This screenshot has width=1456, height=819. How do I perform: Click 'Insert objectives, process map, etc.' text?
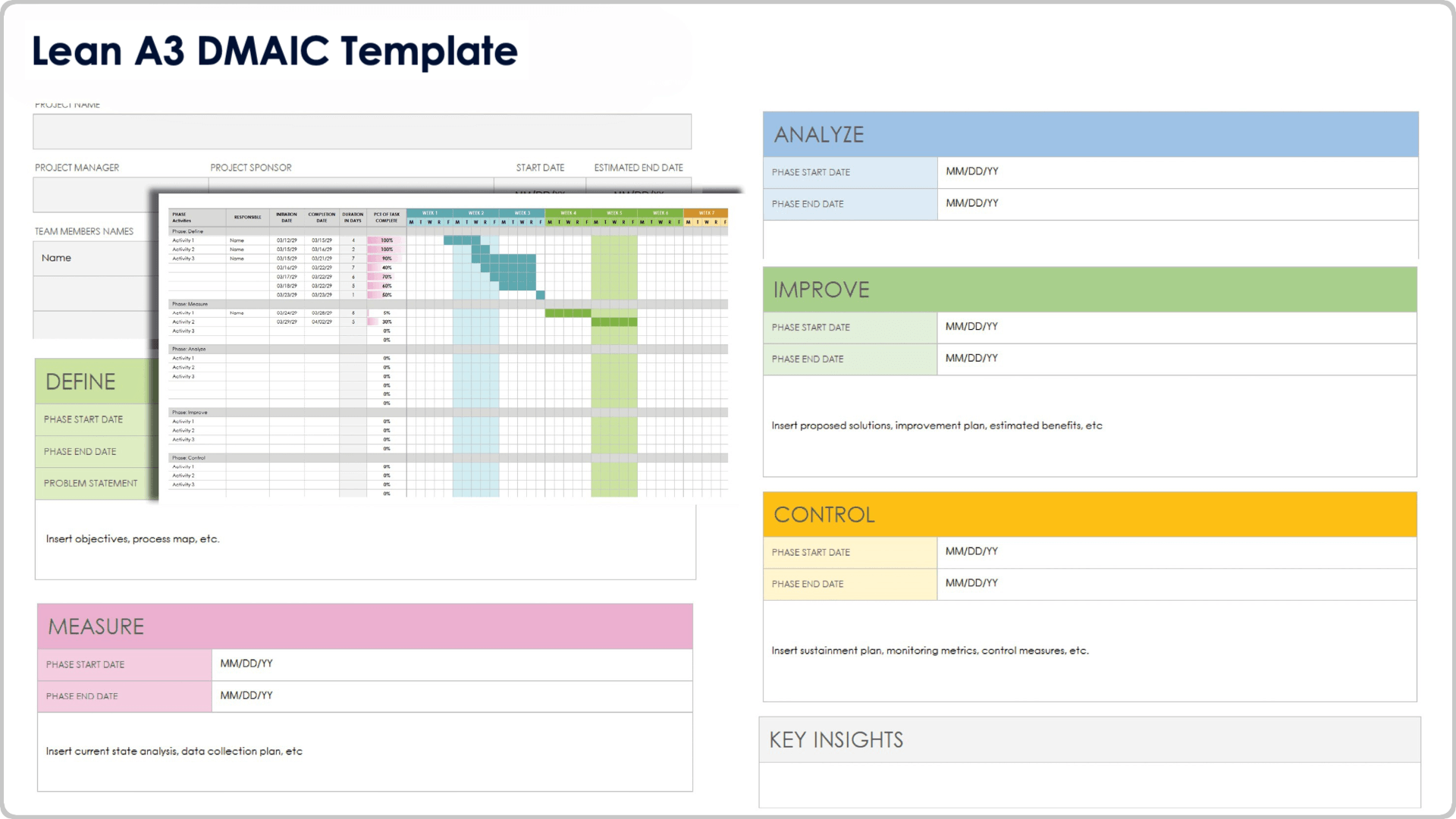coord(133,539)
